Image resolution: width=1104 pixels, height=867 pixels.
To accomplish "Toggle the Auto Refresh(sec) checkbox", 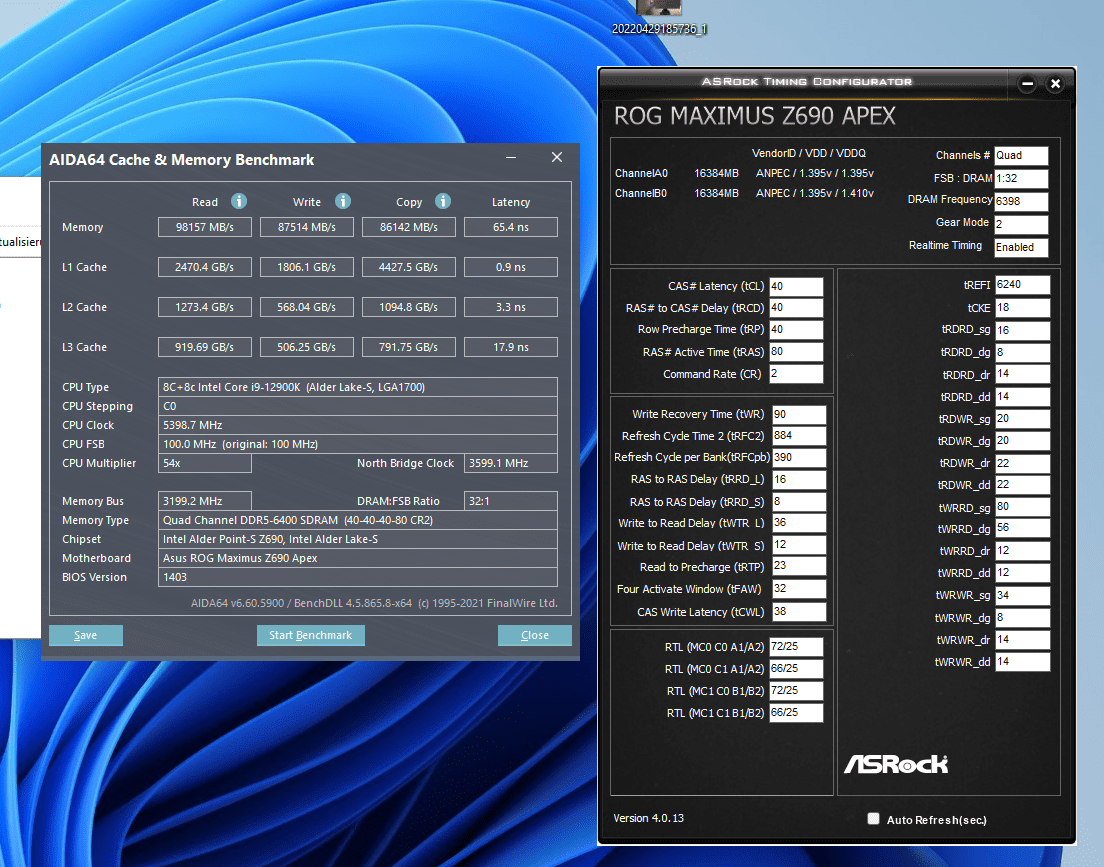I will tap(873, 818).
